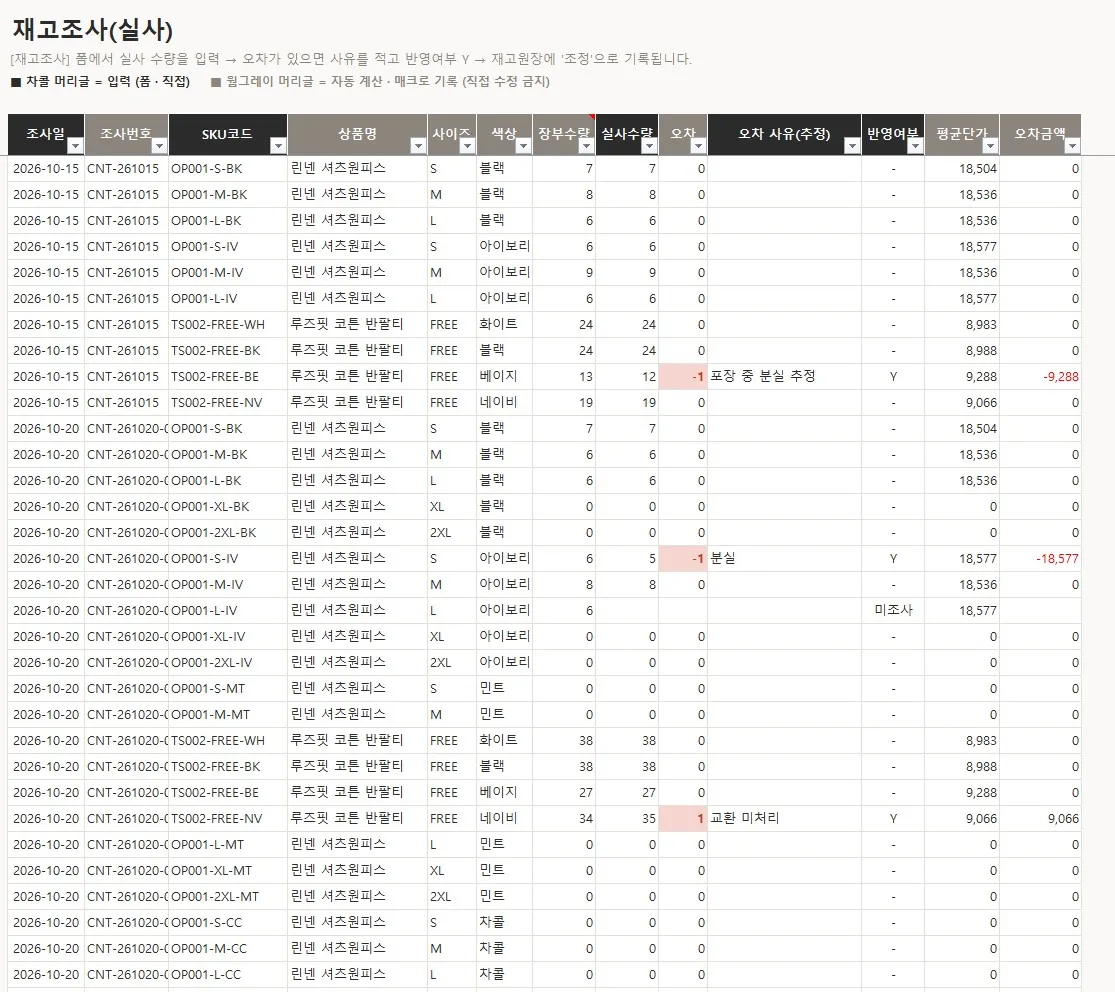
Task: Select the 오차 사유(추정) header cell
Action: click(784, 134)
